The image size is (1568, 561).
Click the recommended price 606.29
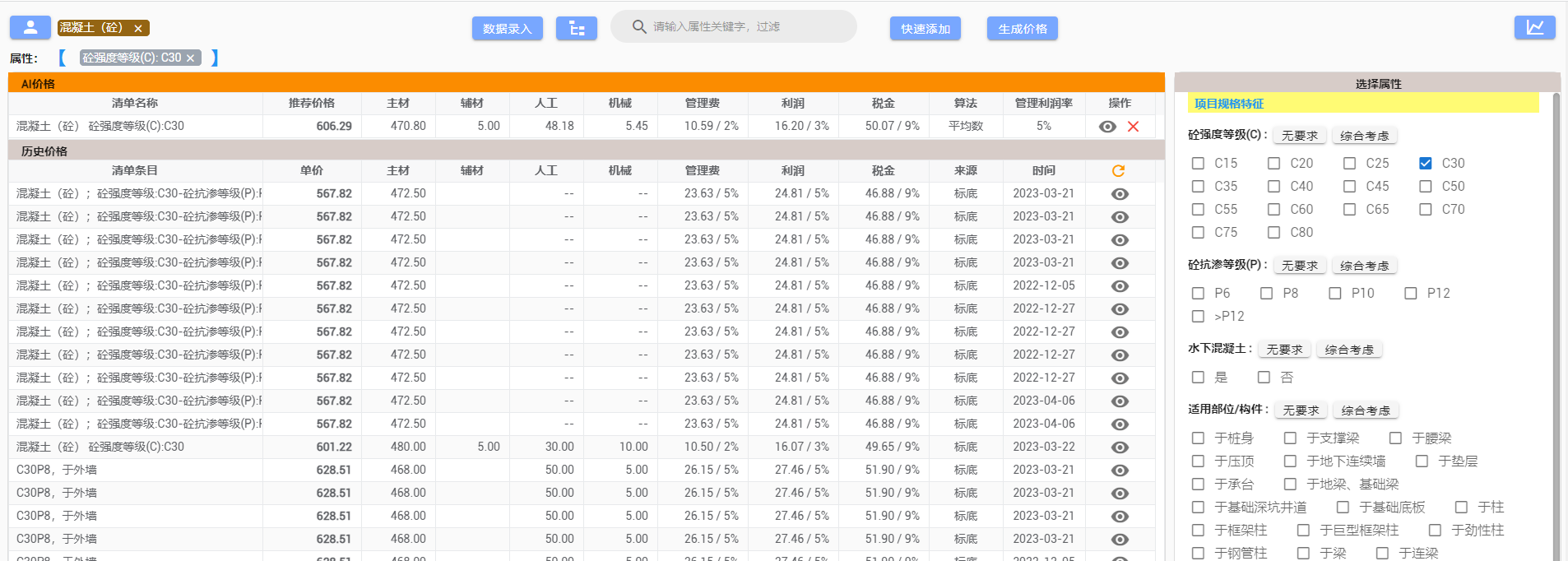pyautogui.click(x=334, y=127)
